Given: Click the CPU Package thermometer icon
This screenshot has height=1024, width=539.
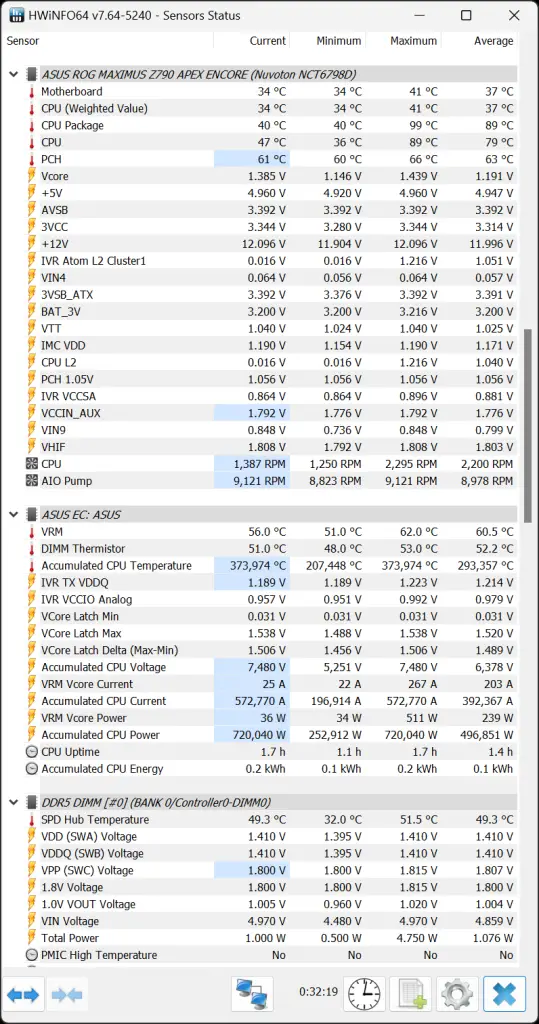Looking at the screenshot, I should tap(31, 125).
